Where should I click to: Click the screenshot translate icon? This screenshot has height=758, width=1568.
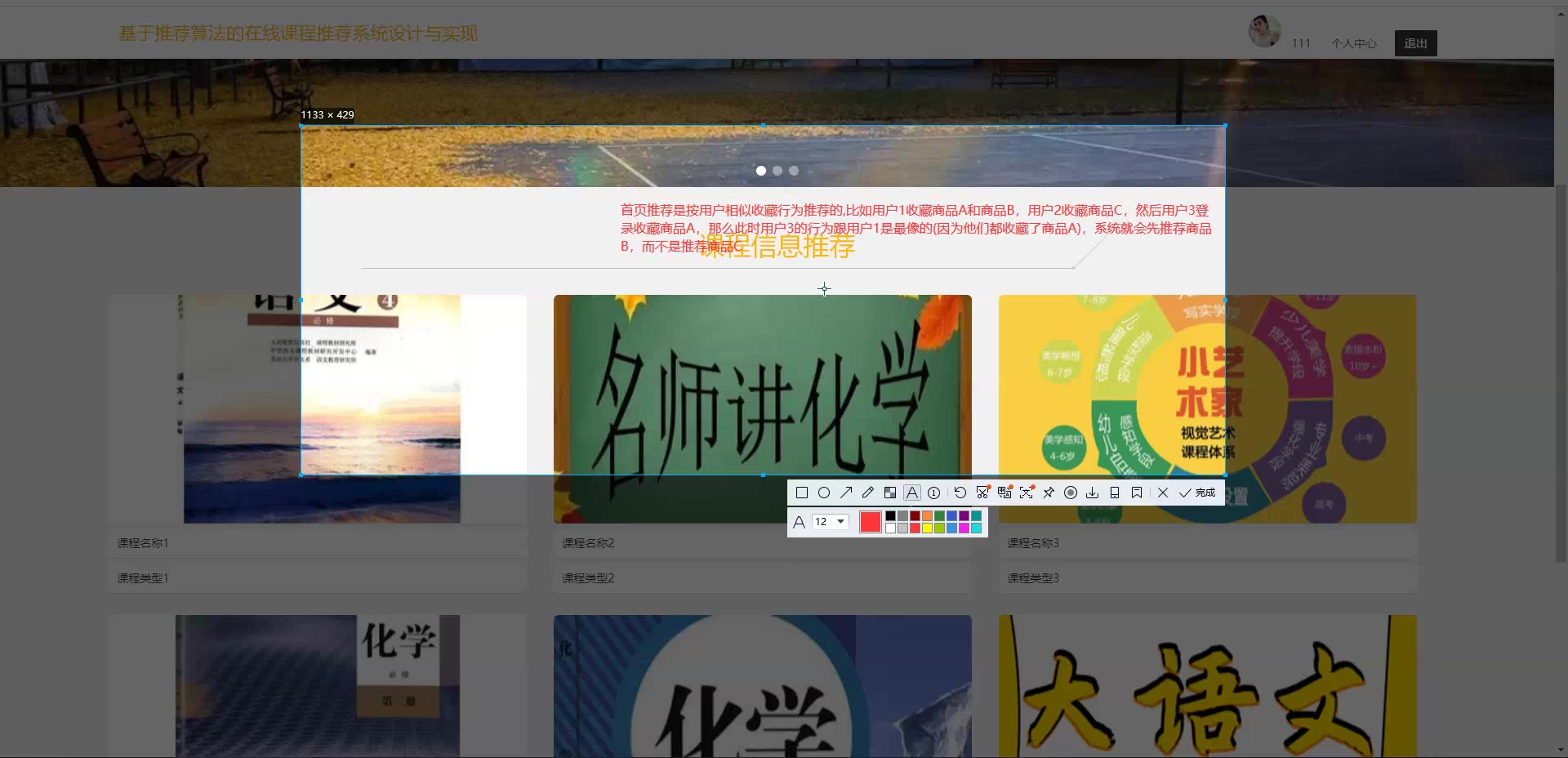1004,493
